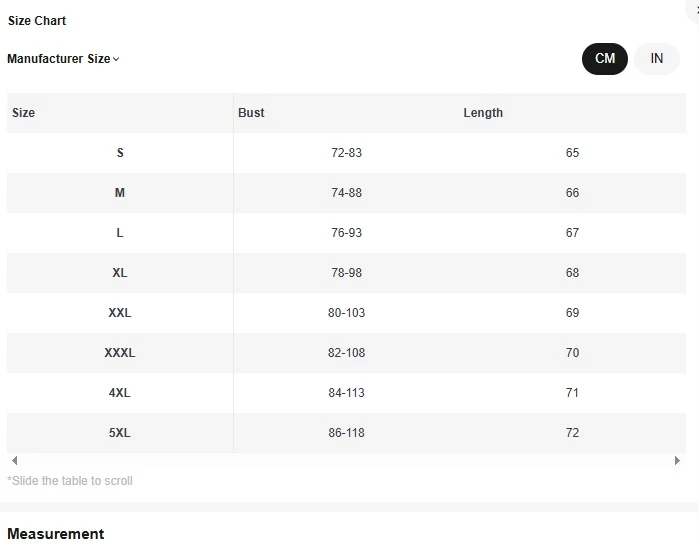
Task: Click the Bust column header
Action: tap(251, 113)
